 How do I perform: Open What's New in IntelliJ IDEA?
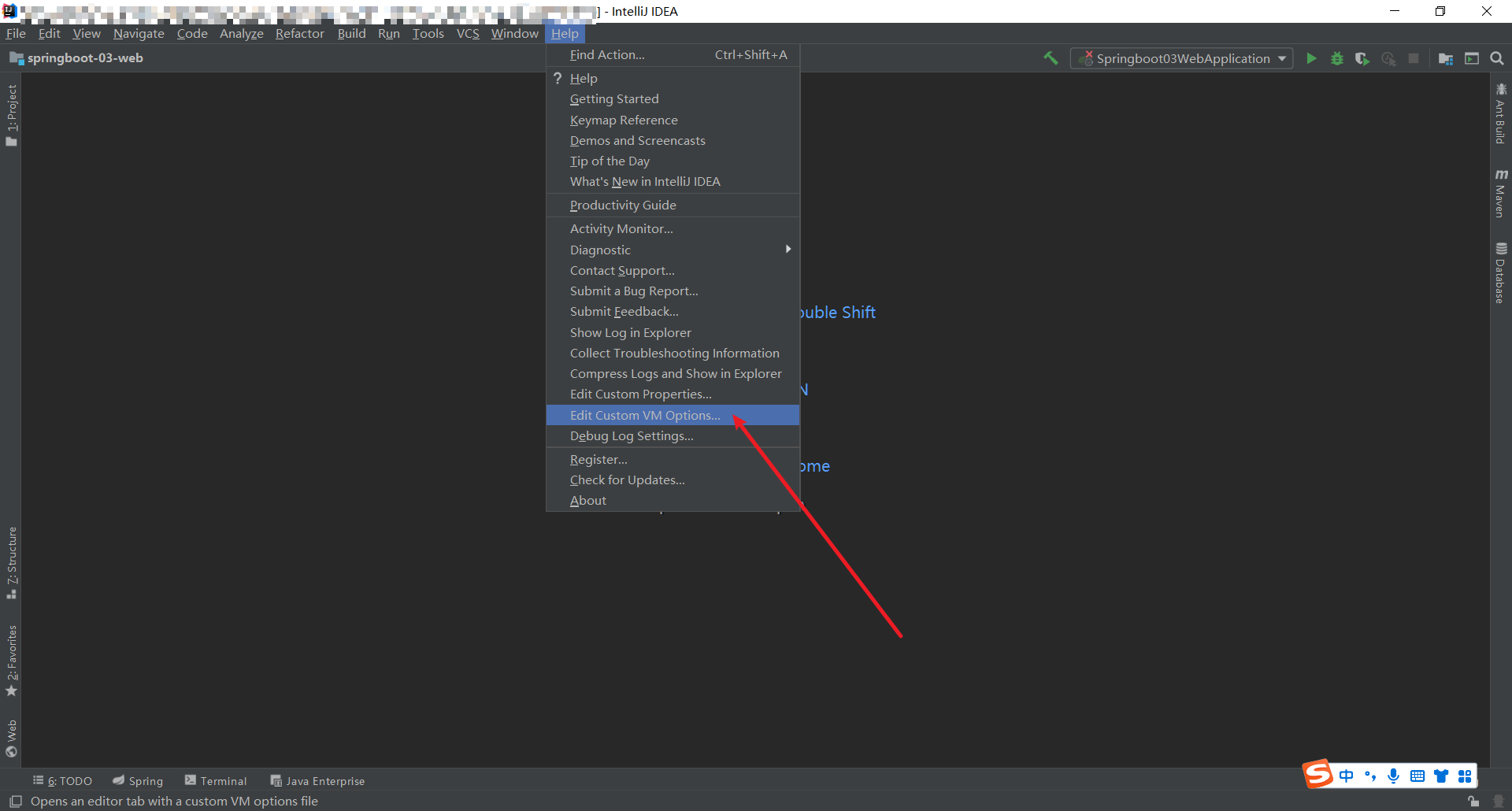[673, 181]
